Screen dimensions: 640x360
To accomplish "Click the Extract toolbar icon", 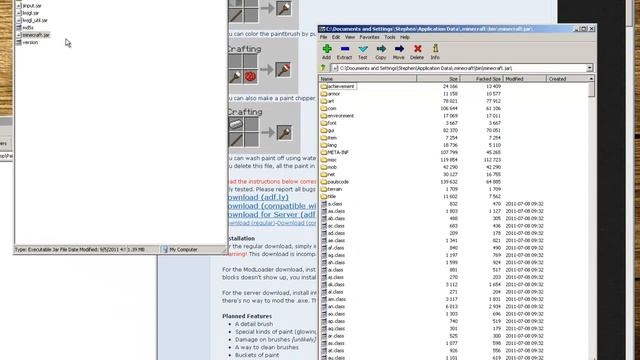I will (344, 52).
